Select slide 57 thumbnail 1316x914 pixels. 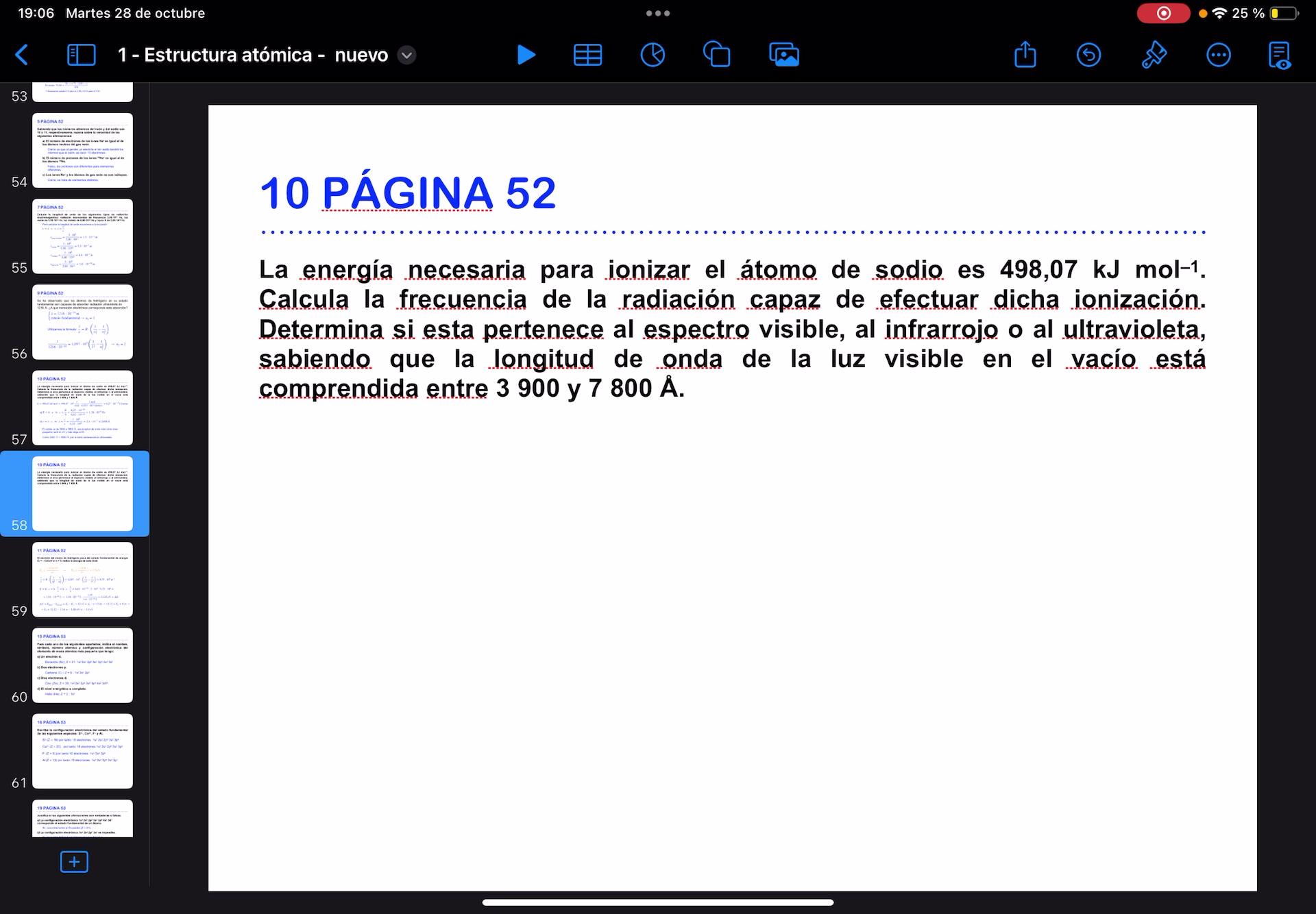[82, 408]
